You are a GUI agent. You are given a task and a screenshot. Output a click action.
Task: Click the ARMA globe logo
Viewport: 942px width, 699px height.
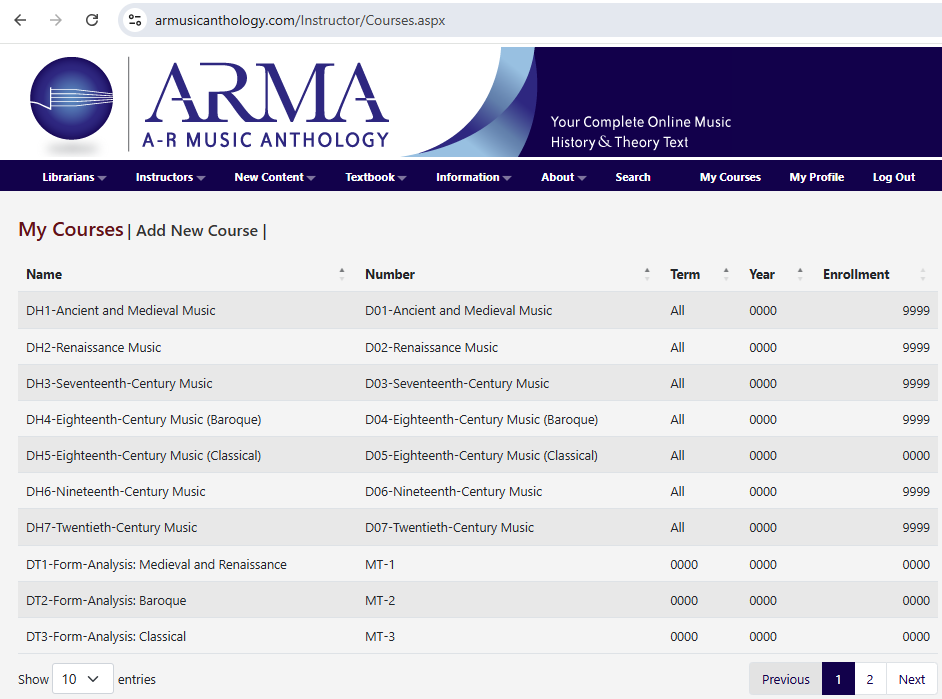point(71,99)
